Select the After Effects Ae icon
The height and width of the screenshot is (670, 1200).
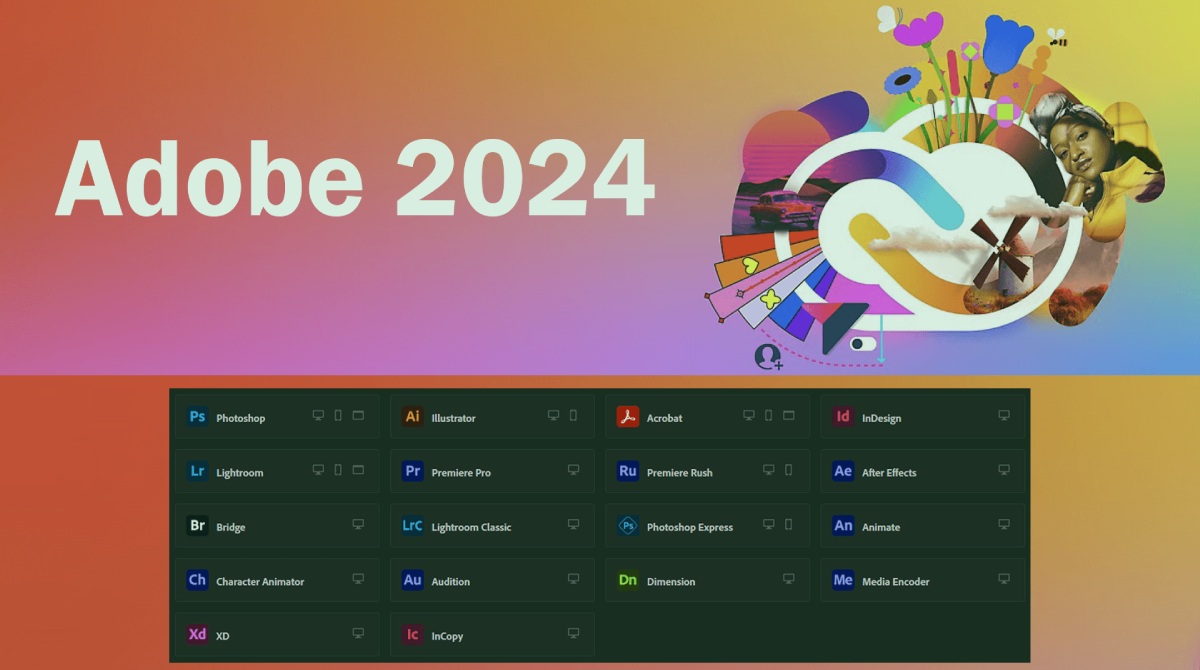[x=843, y=472]
